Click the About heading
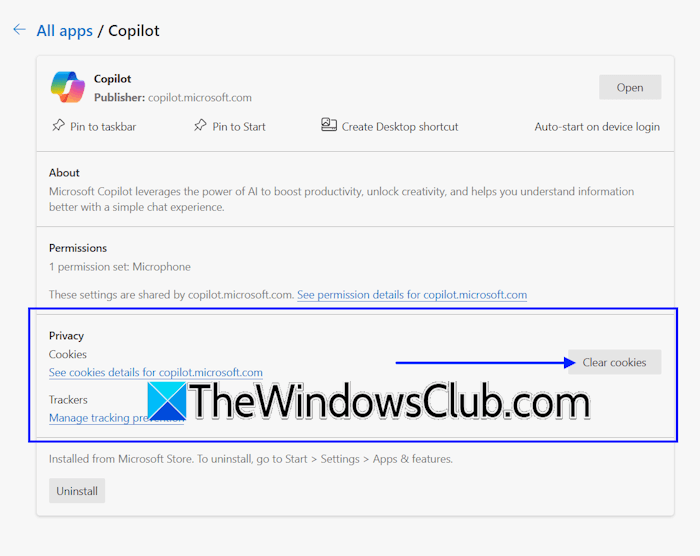 click(x=64, y=173)
